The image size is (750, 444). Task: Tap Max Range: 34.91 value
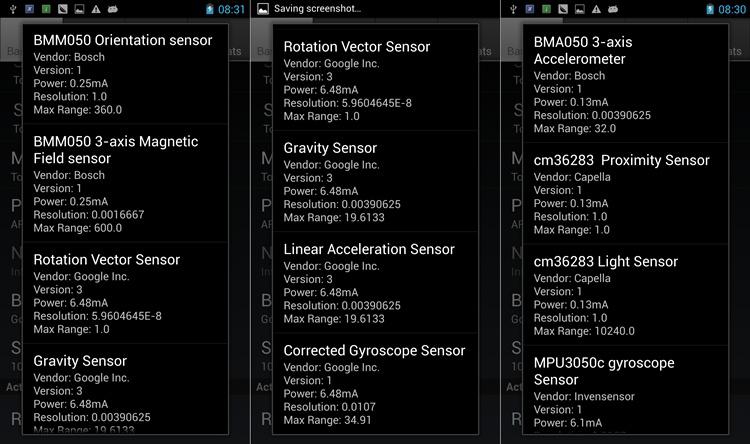click(x=328, y=421)
